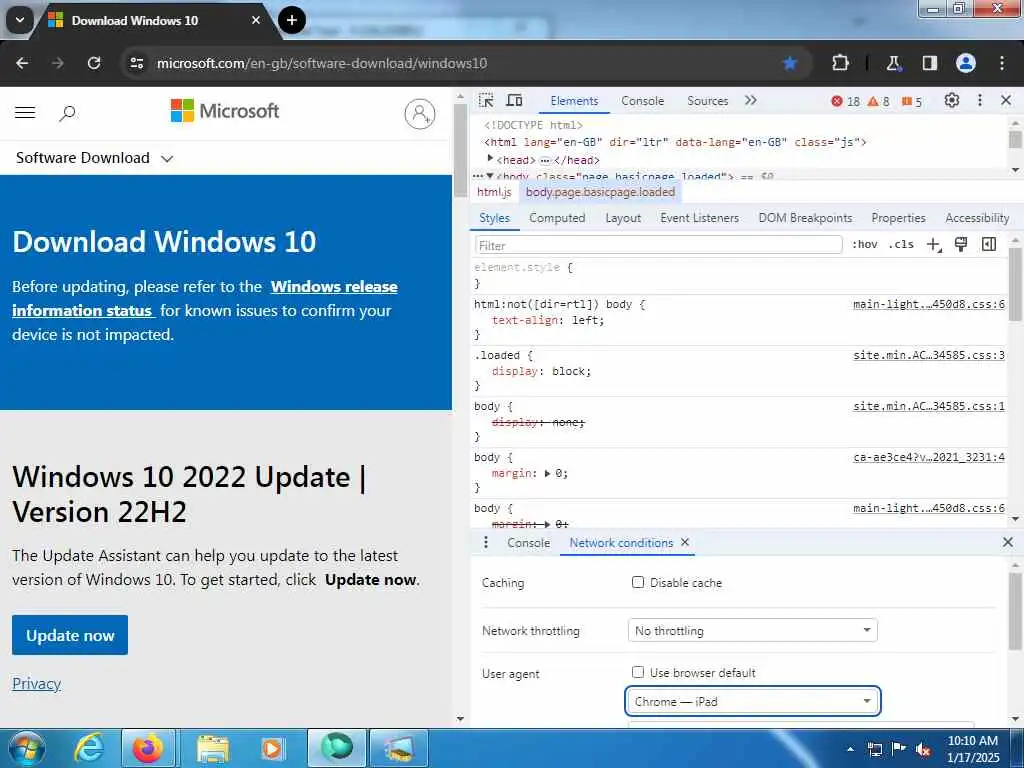Open DevTools customize three-dot menu
Screen dimensions: 1024x768
[980, 101]
